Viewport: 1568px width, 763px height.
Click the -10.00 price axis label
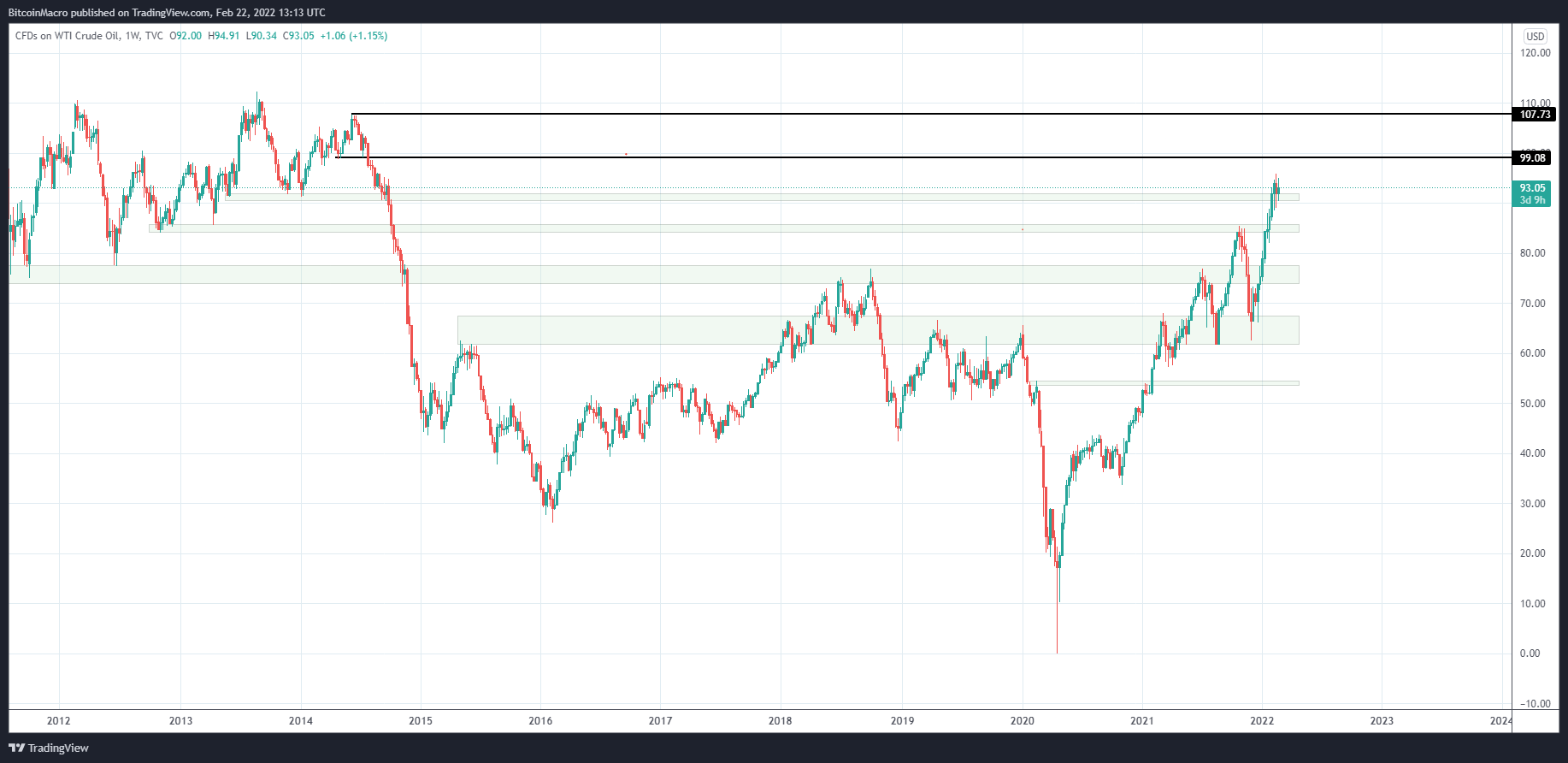pyautogui.click(x=1535, y=704)
